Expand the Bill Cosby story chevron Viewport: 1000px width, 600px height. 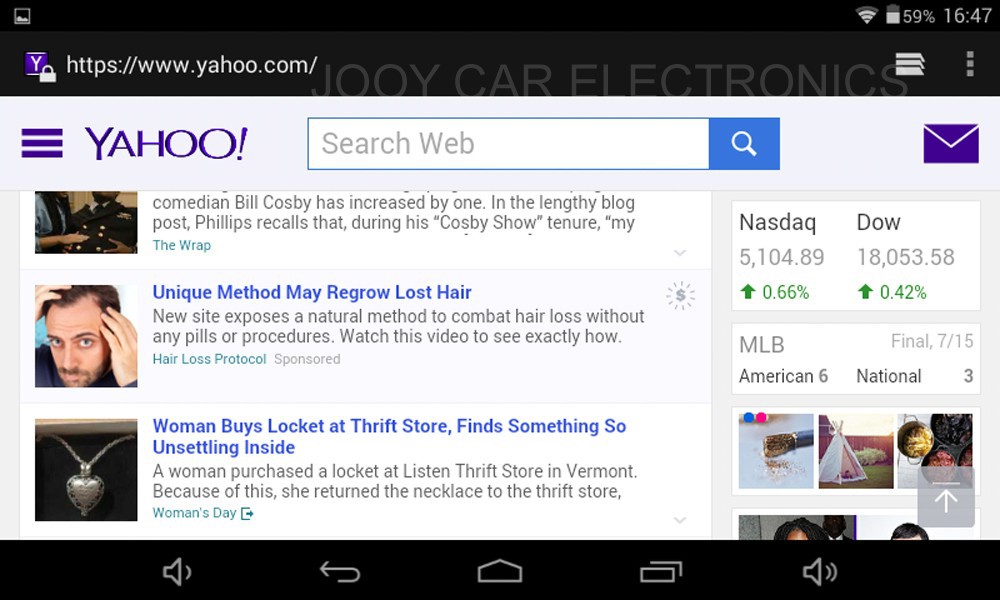click(x=680, y=252)
